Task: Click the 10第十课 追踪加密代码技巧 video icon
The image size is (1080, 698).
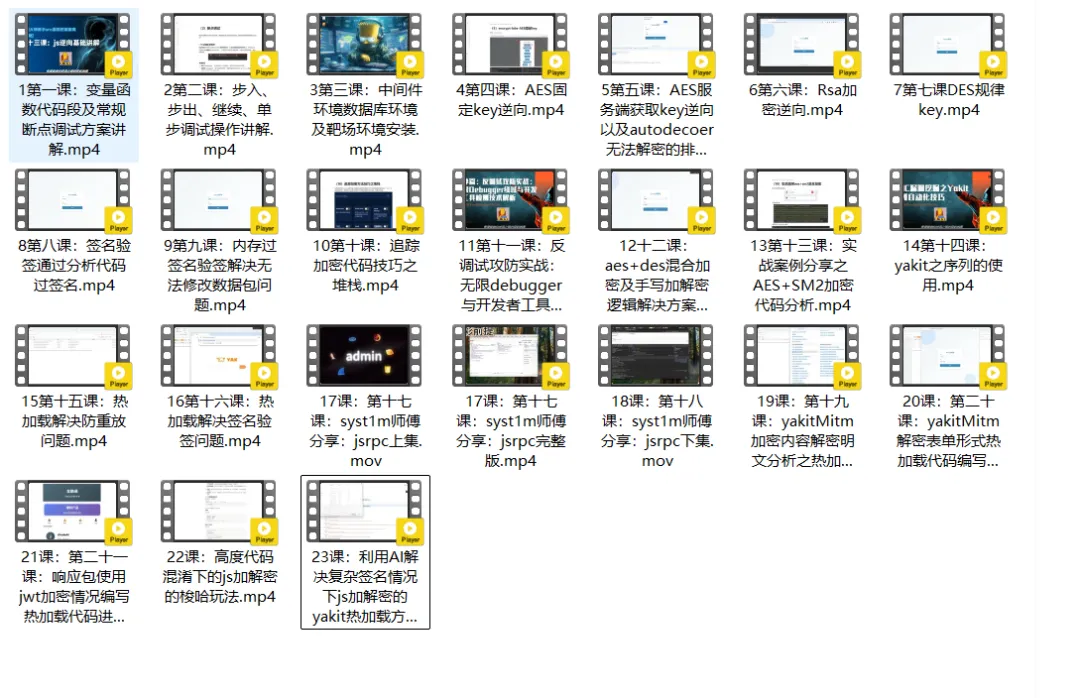Action: coord(365,201)
